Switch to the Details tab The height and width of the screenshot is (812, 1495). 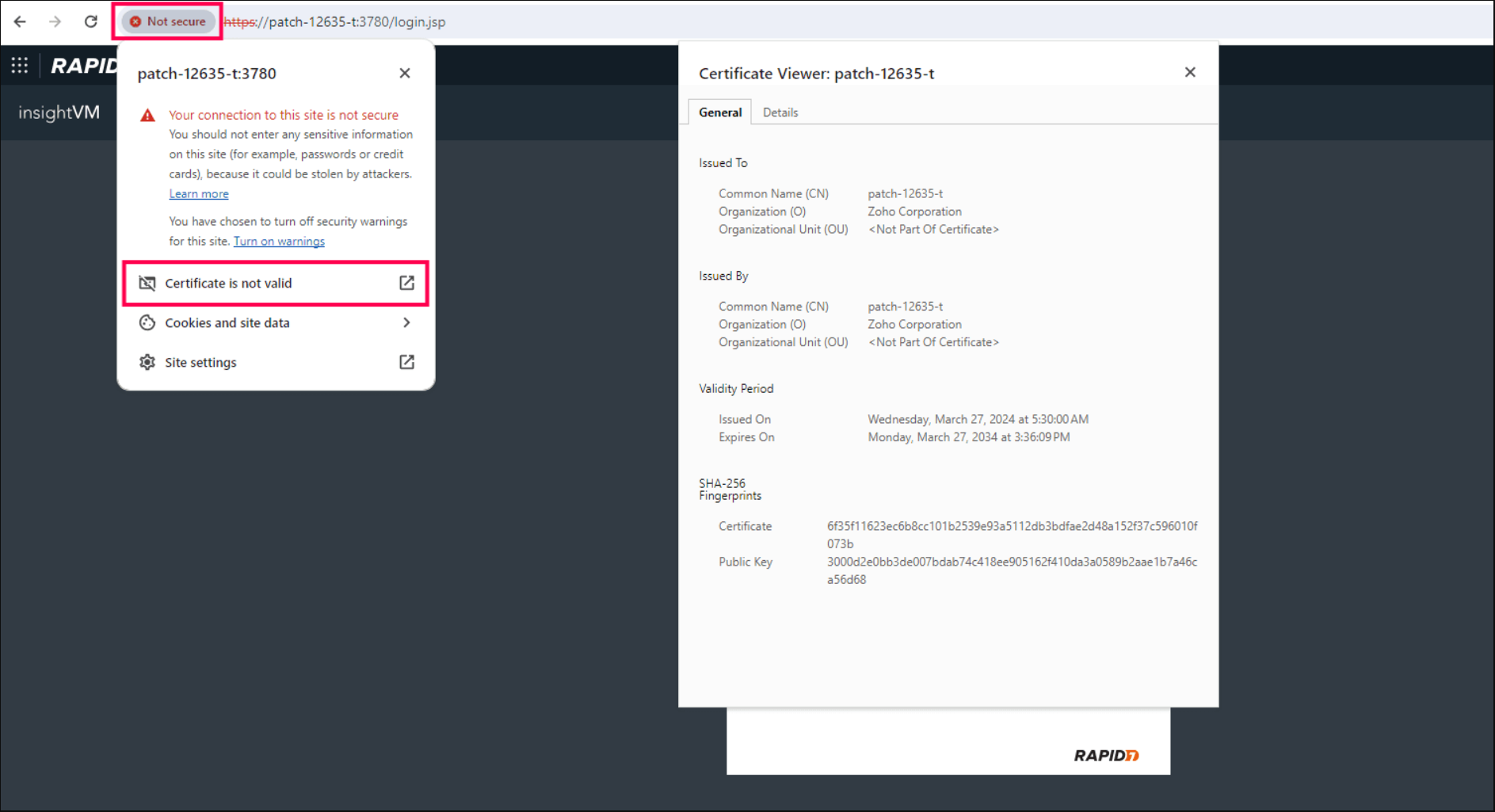780,112
